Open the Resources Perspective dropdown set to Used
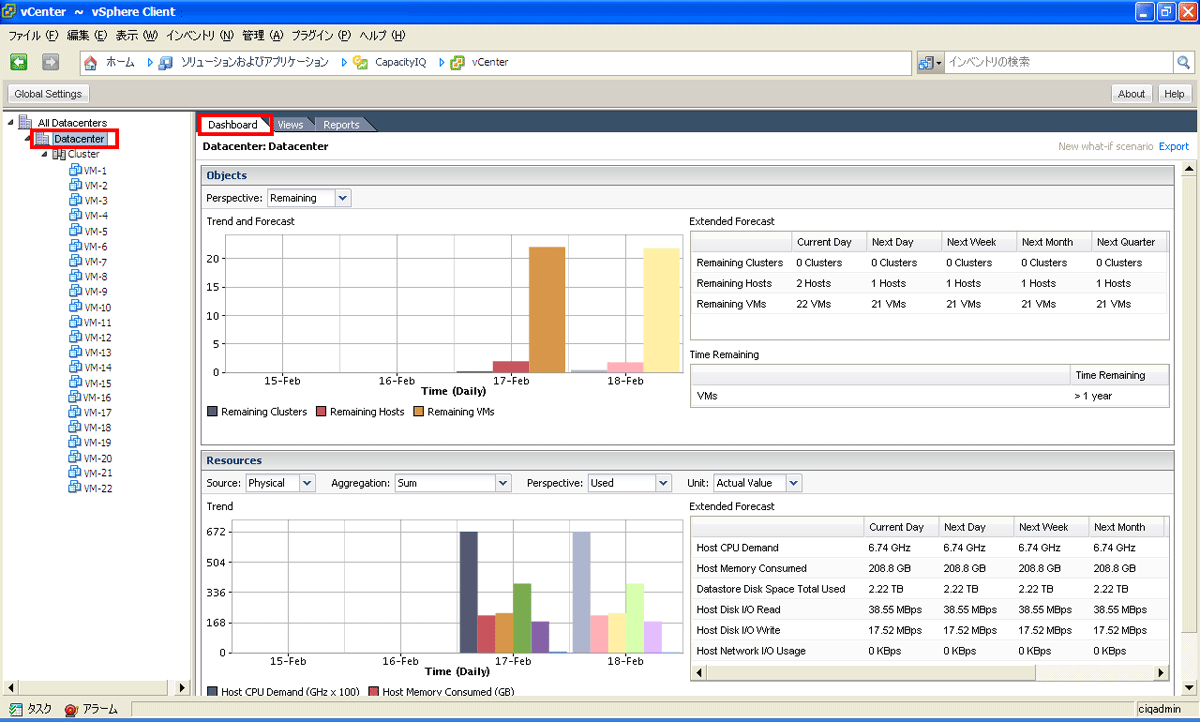The width and height of the screenshot is (1200, 722). click(663, 483)
